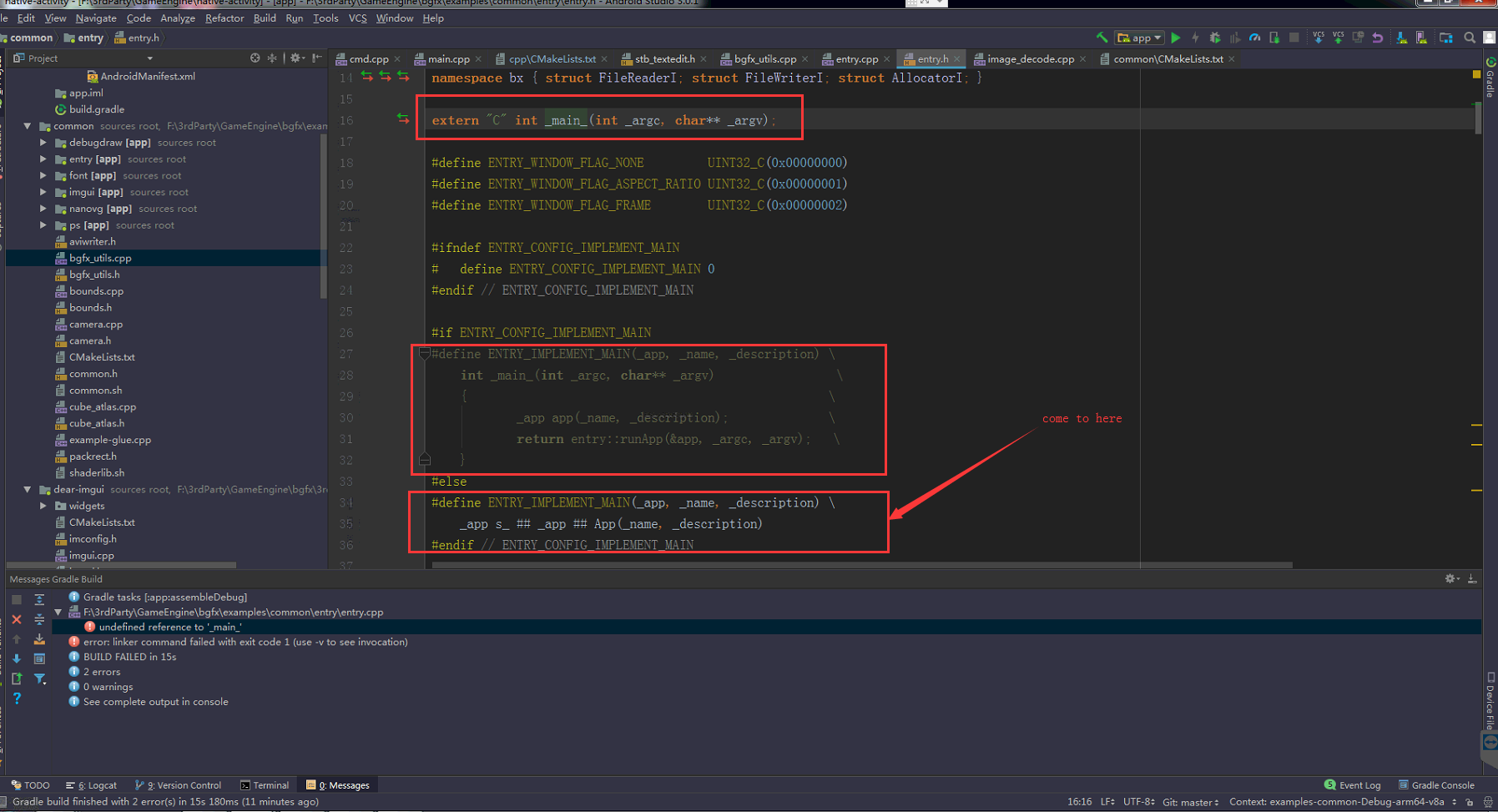Build the project with the Make hammer icon

click(x=1103, y=37)
